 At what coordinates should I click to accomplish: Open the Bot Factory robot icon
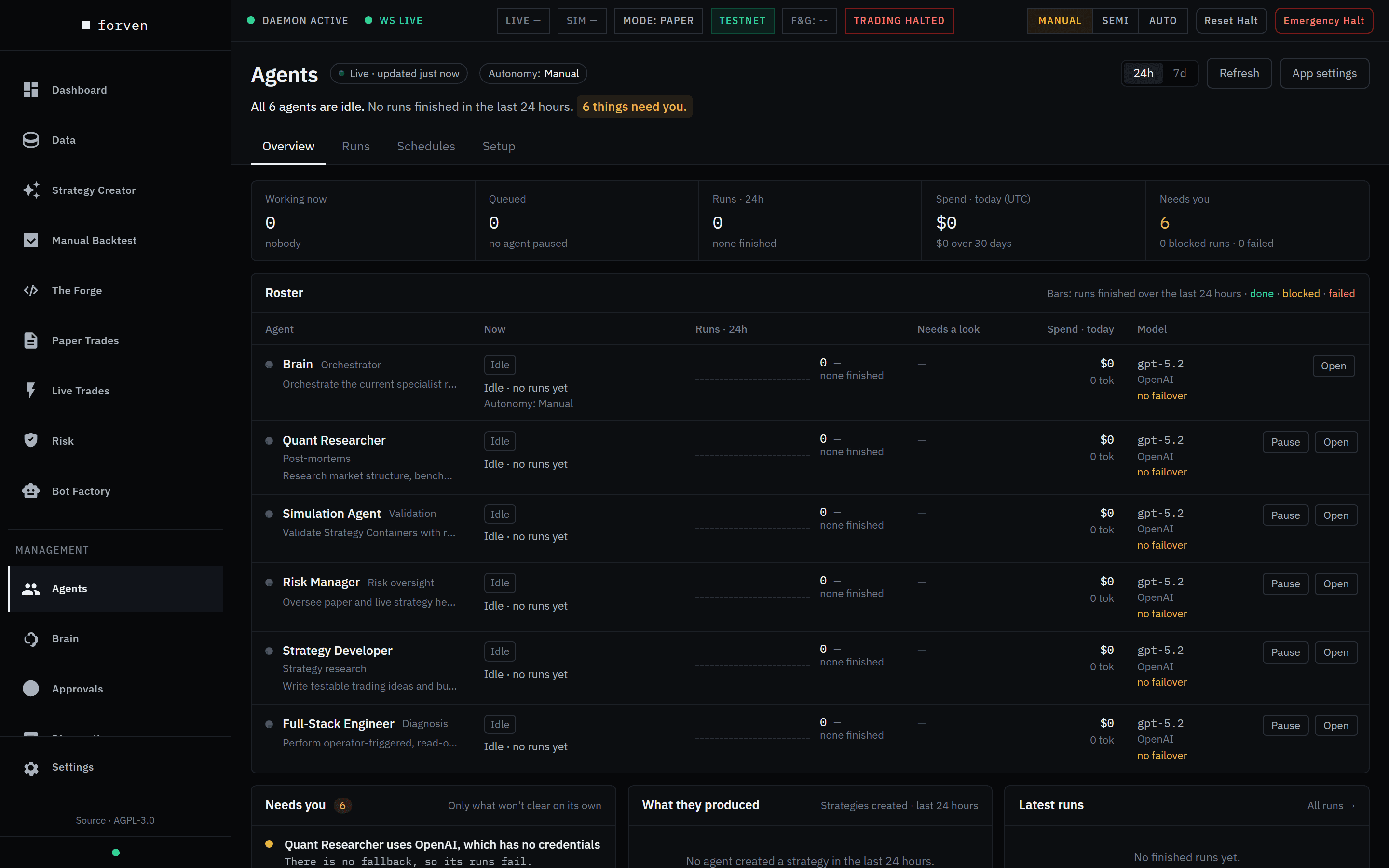pos(31,491)
